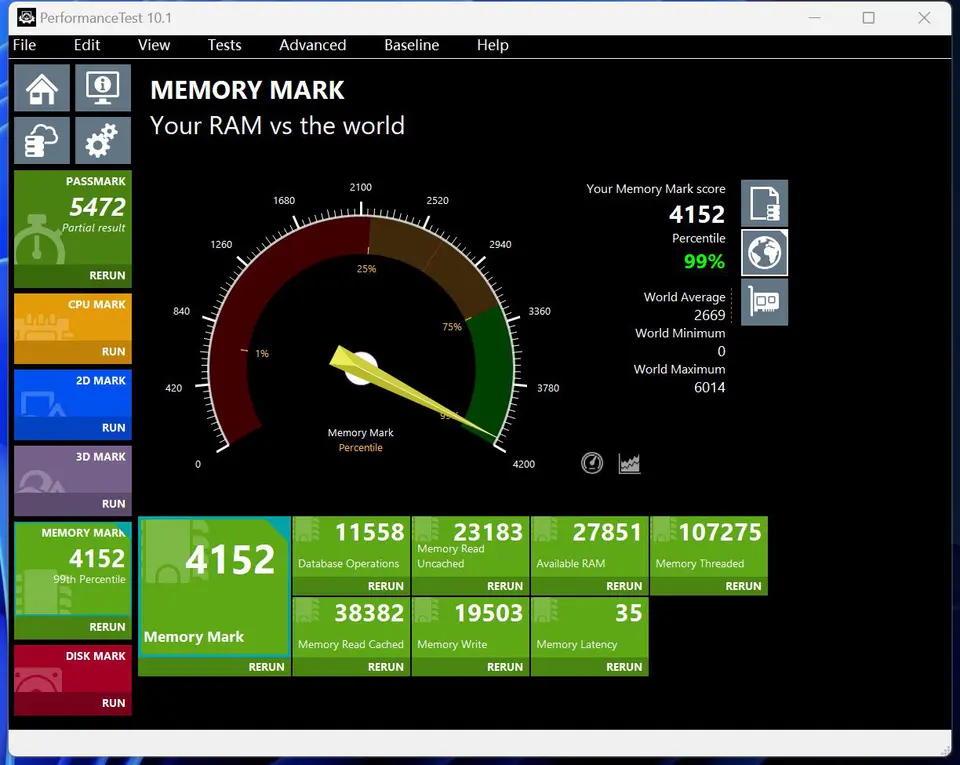Click the PerformanceTest app icon in title bar

pyautogui.click(x=26, y=18)
